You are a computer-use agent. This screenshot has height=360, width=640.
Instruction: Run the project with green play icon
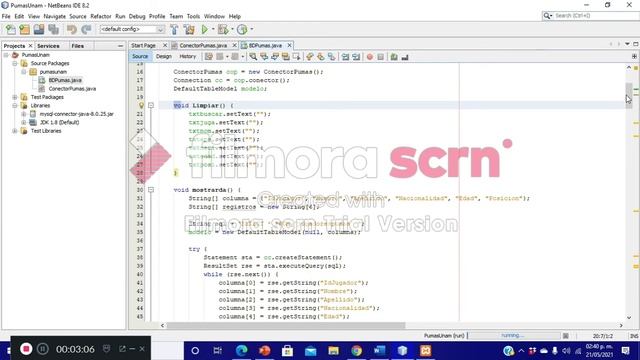click(x=204, y=29)
